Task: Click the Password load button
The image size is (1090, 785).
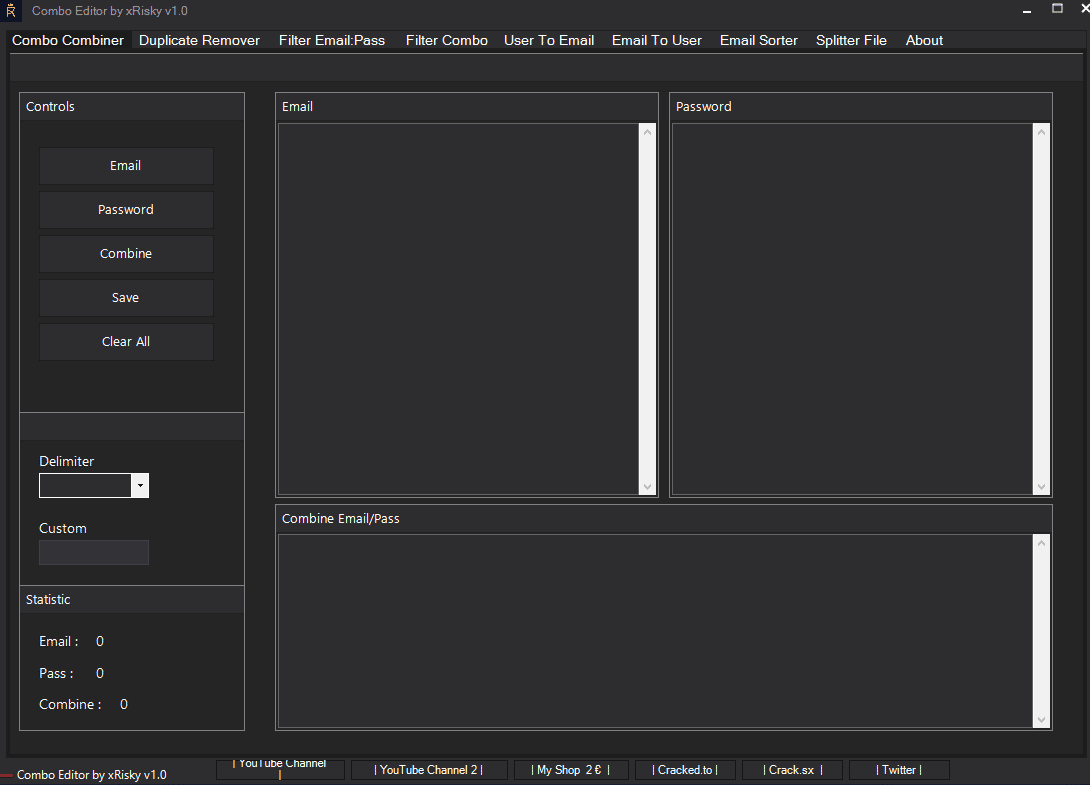Action: point(125,209)
